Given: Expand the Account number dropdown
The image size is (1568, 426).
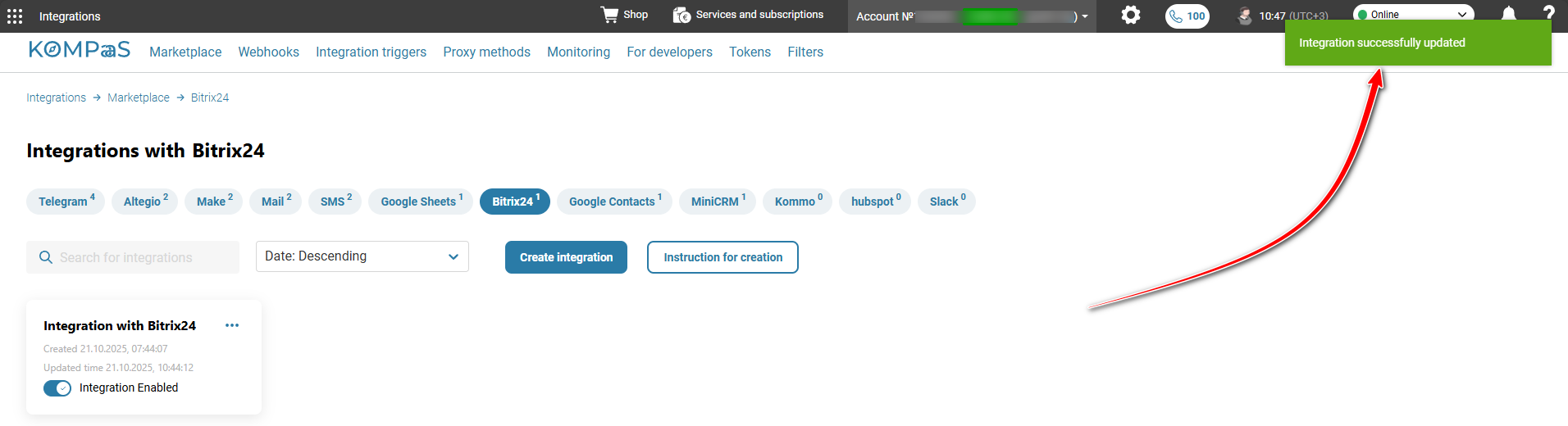Looking at the screenshot, I should pyautogui.click(x=972, y=16).
